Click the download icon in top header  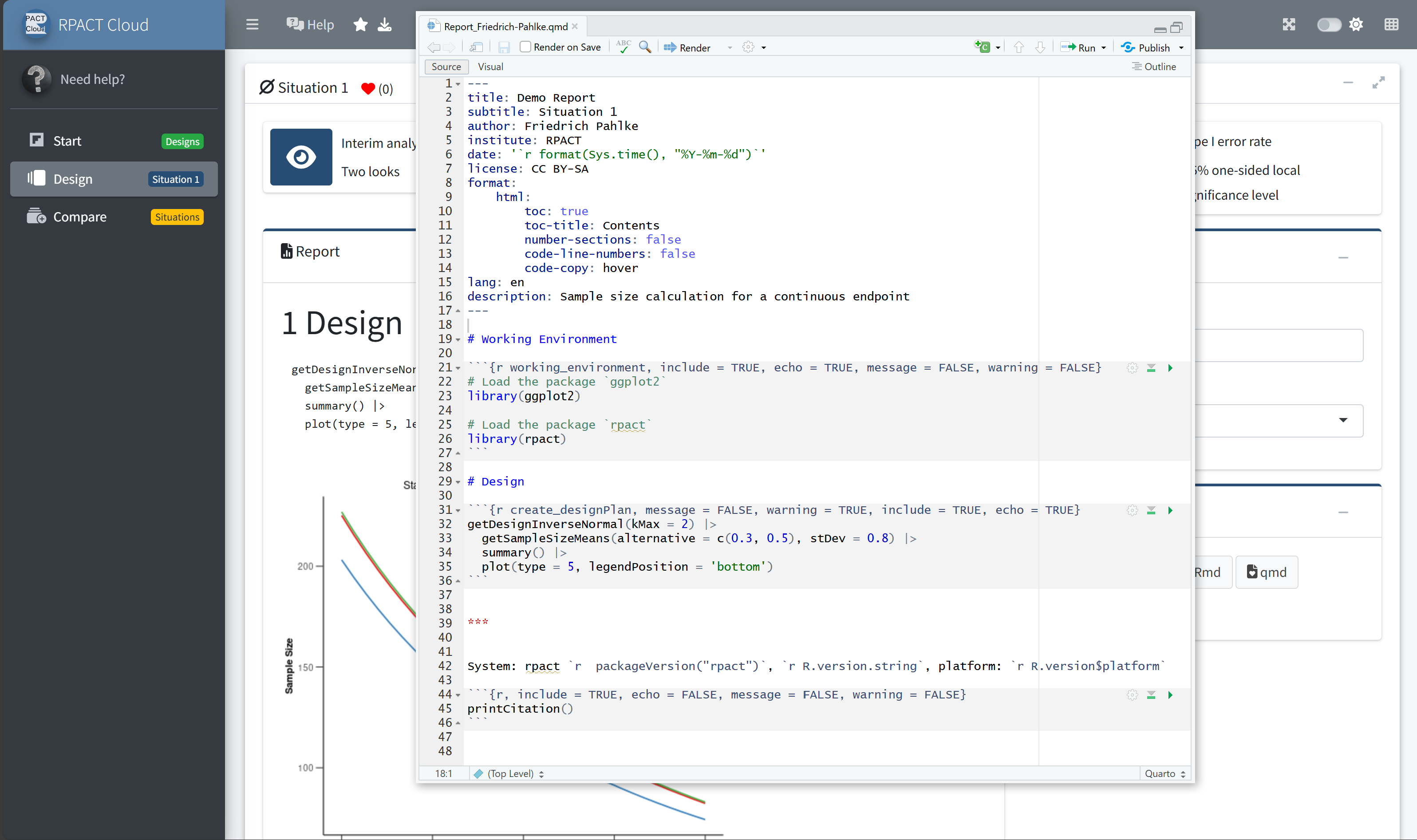tap(384, 24)
